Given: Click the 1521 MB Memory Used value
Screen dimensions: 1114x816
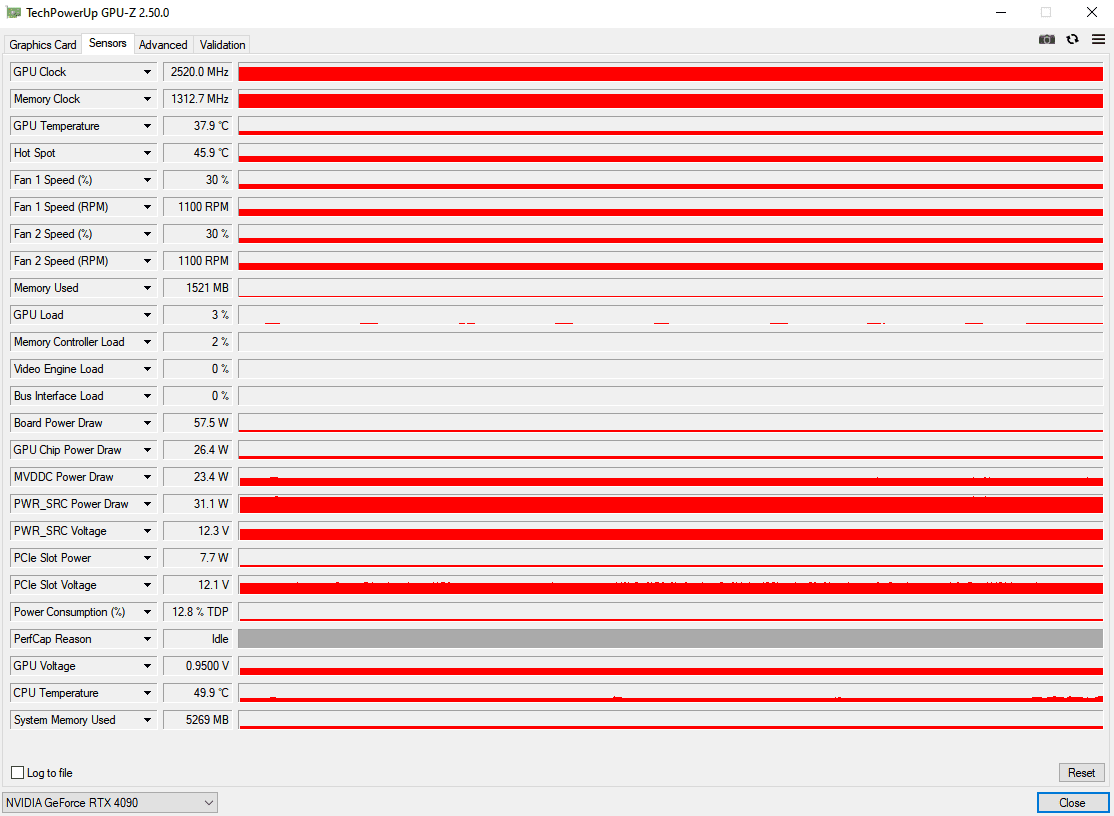Looking at the screenshot, I should pos(198,288).
